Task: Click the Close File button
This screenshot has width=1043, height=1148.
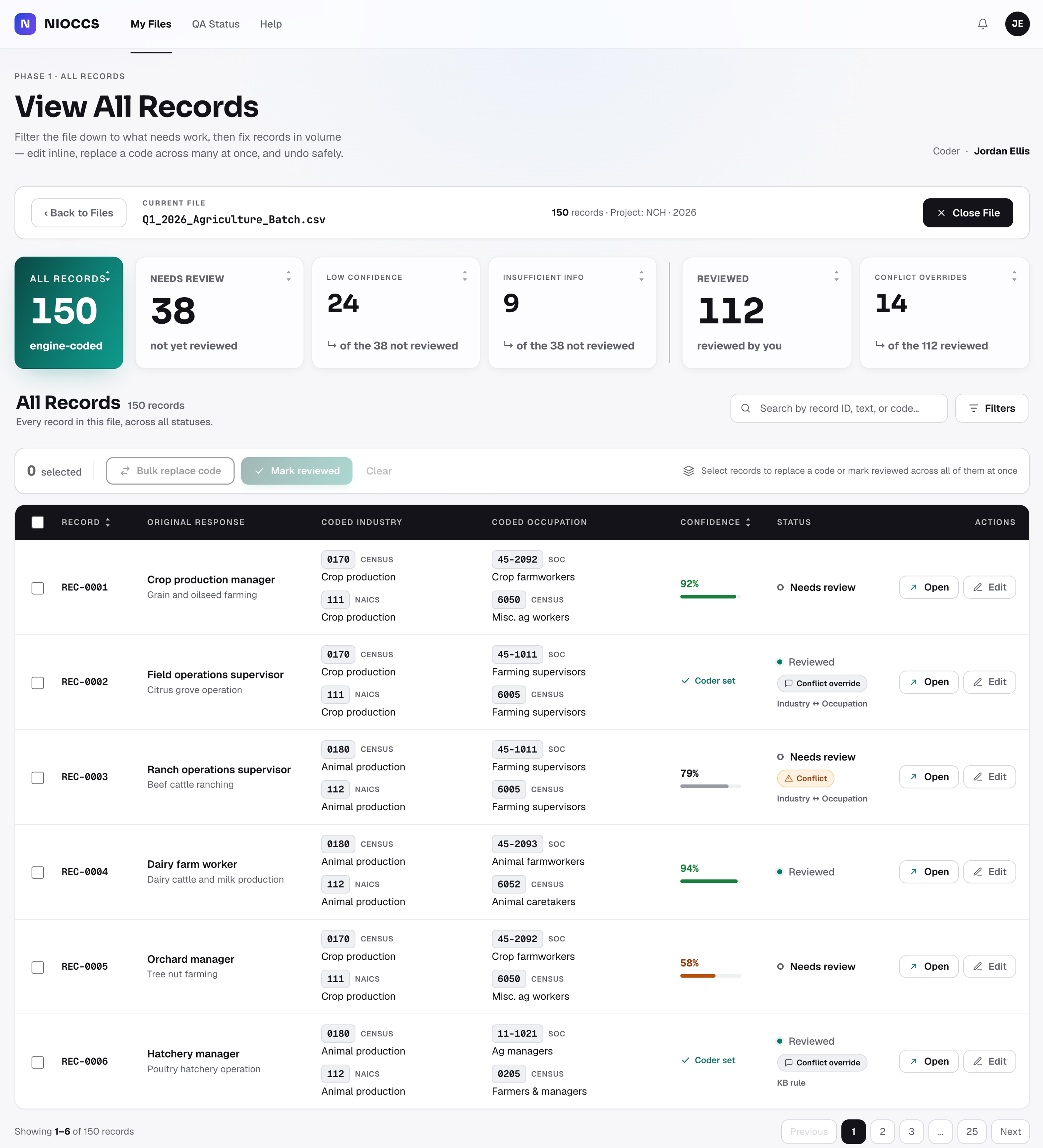Action: 967,213
